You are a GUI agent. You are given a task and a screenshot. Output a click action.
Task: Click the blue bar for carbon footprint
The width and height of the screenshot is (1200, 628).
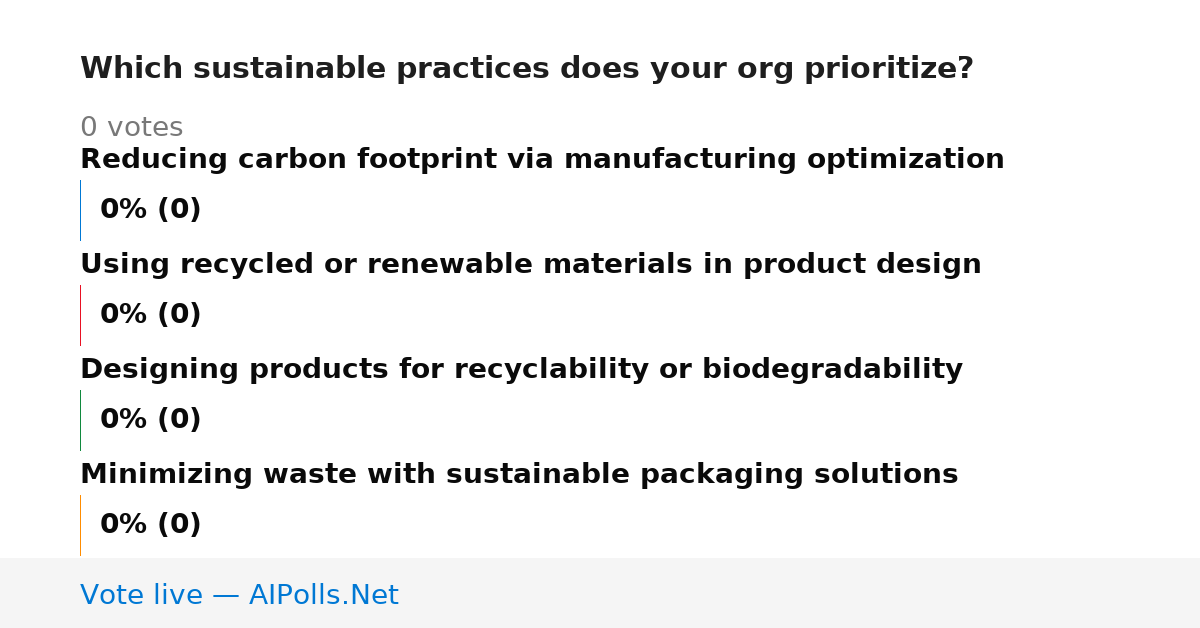[x=80, y=210]
